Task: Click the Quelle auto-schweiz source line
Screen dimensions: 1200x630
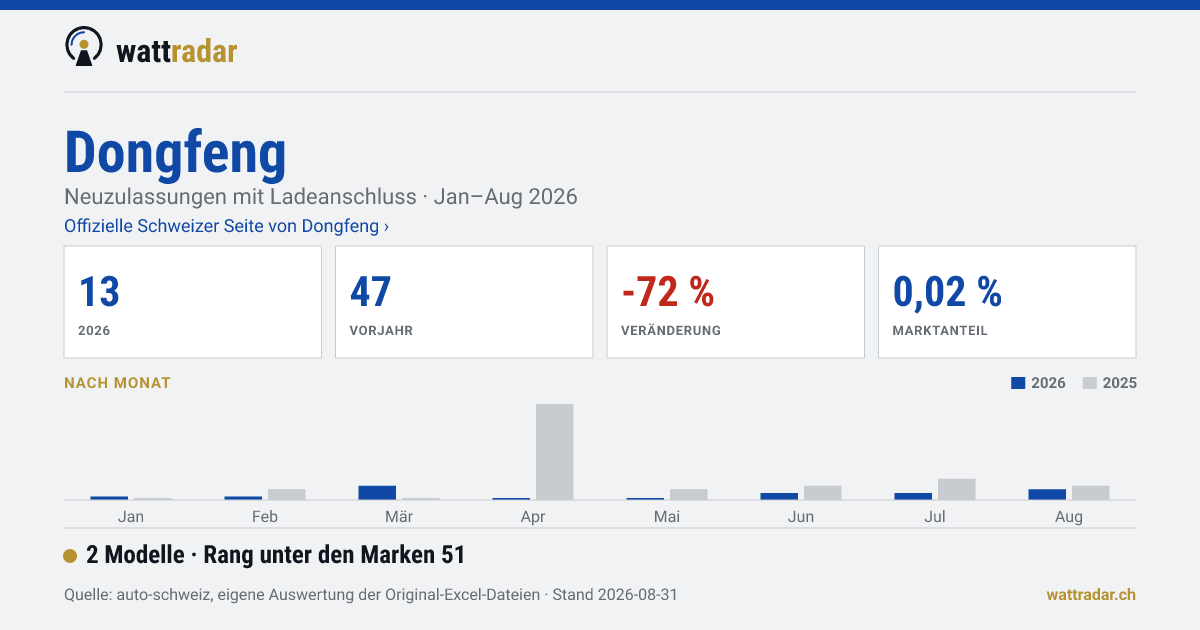Action: tap(371, 595)
